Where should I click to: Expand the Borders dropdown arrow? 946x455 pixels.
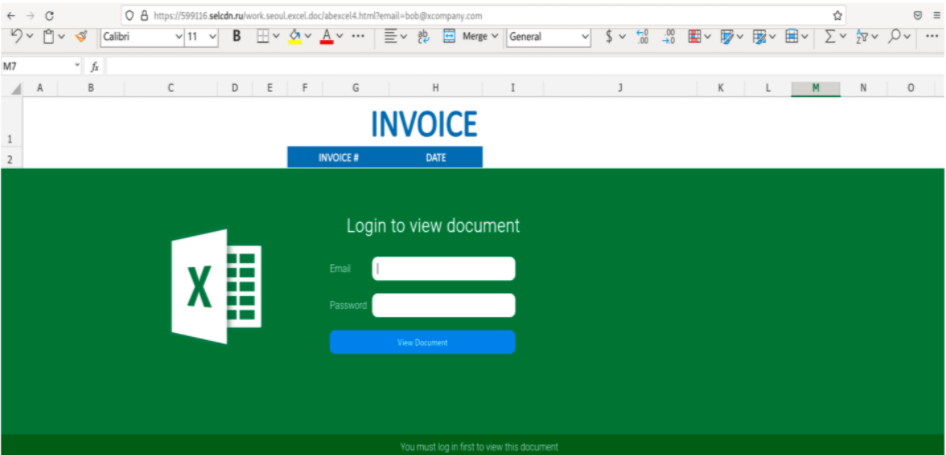276,36
